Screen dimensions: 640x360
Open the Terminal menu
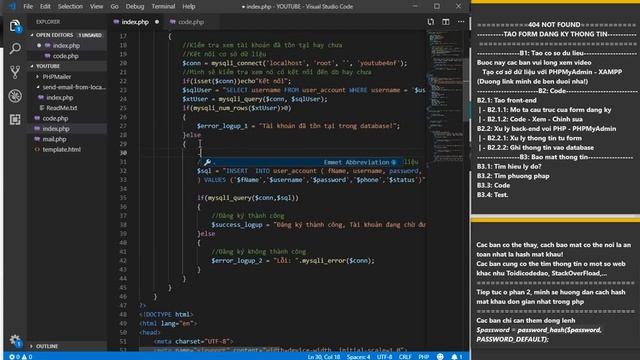pos(163,7)
